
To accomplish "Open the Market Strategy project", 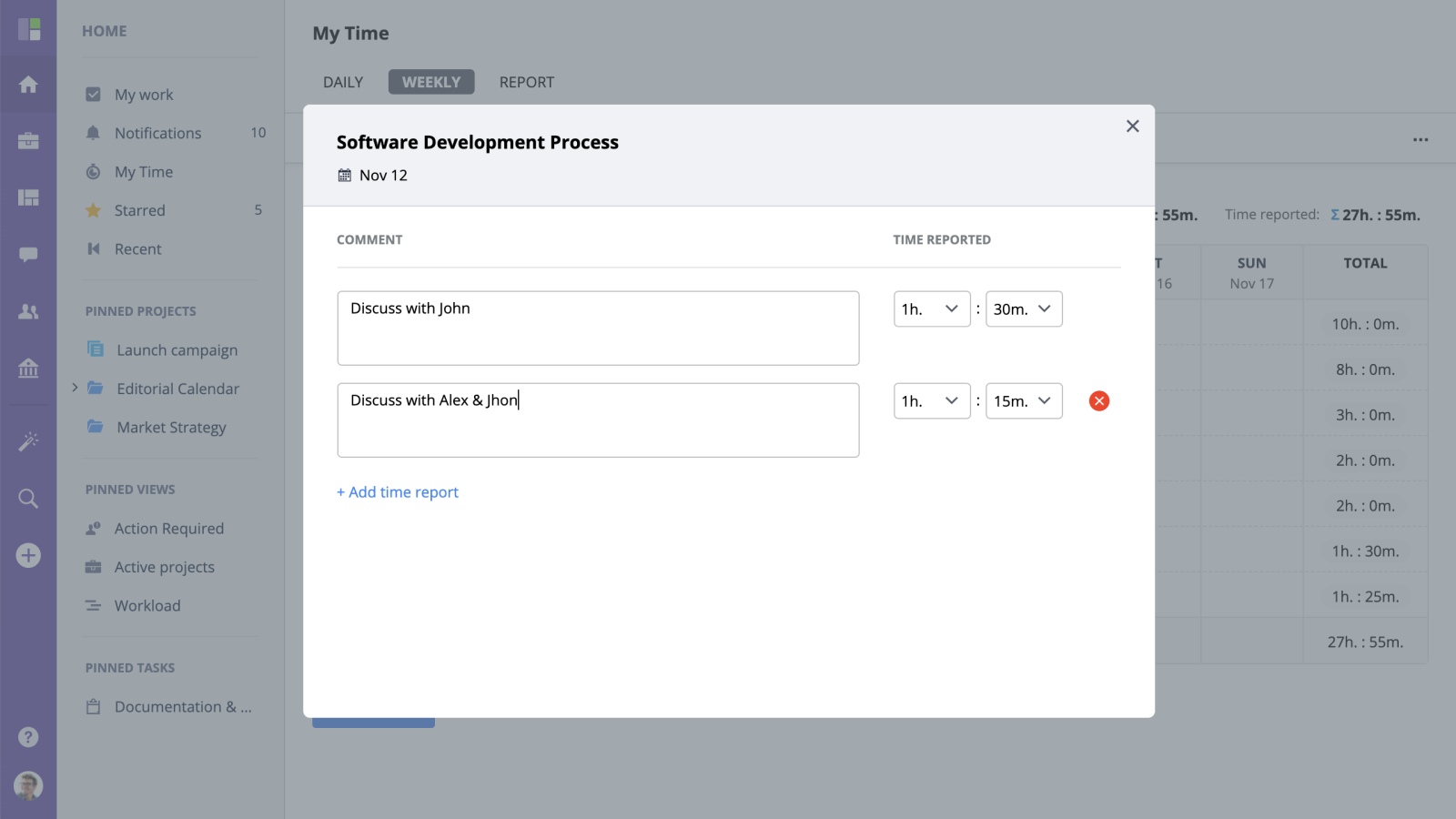I will click(171, 427).
